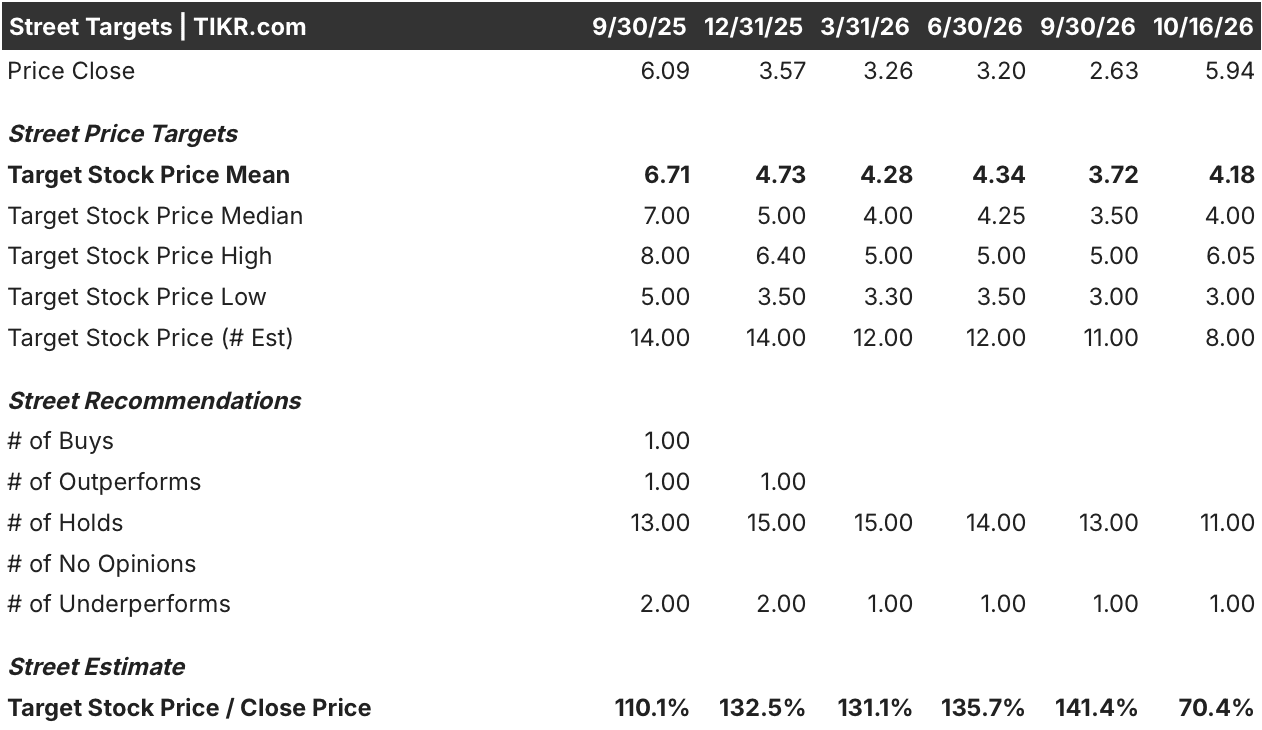This screenshot has height=730, width=1262.
Task: Click the 70.4% value in the last column
Action: [1213, 708]
